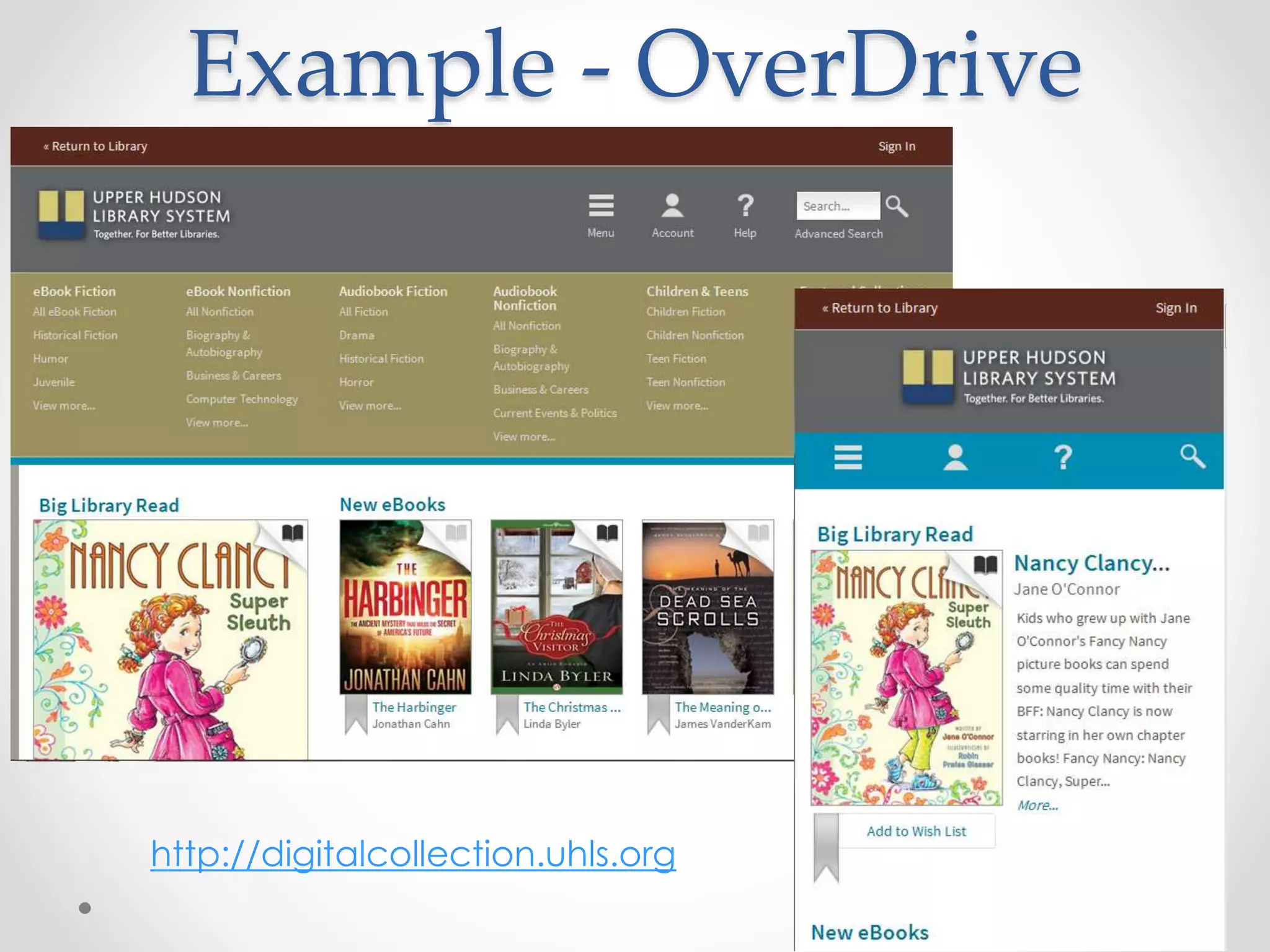Click the book icon on desktop Nancy Clancy cover
Image resolution: width=1270 pixels, height=952 pixels.
pos(292,533)
